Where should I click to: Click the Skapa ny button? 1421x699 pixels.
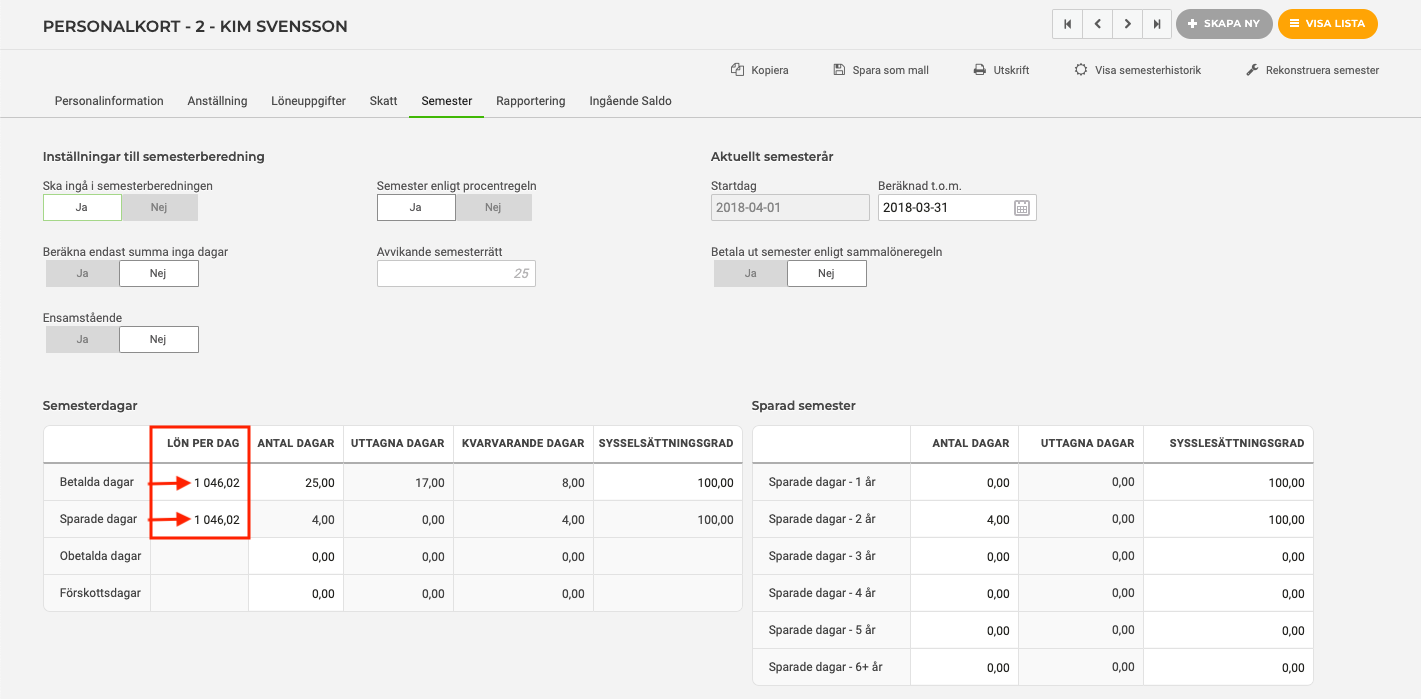pos(1224,24)
